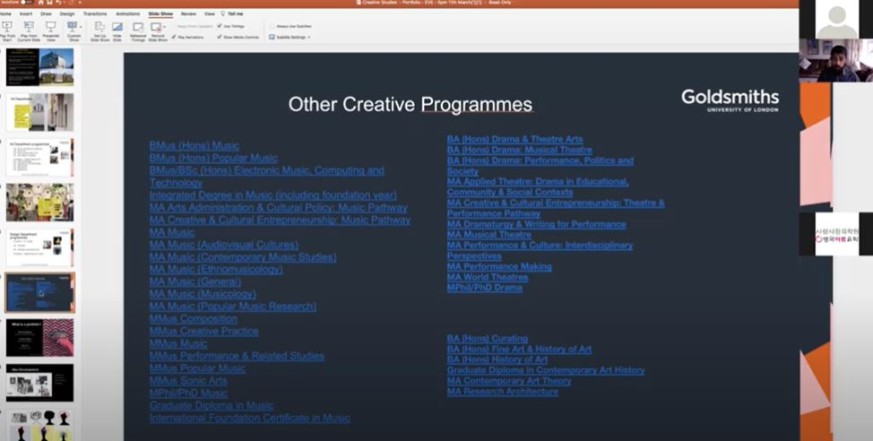Click the participant tile with Korean text logo

(836, 234)
